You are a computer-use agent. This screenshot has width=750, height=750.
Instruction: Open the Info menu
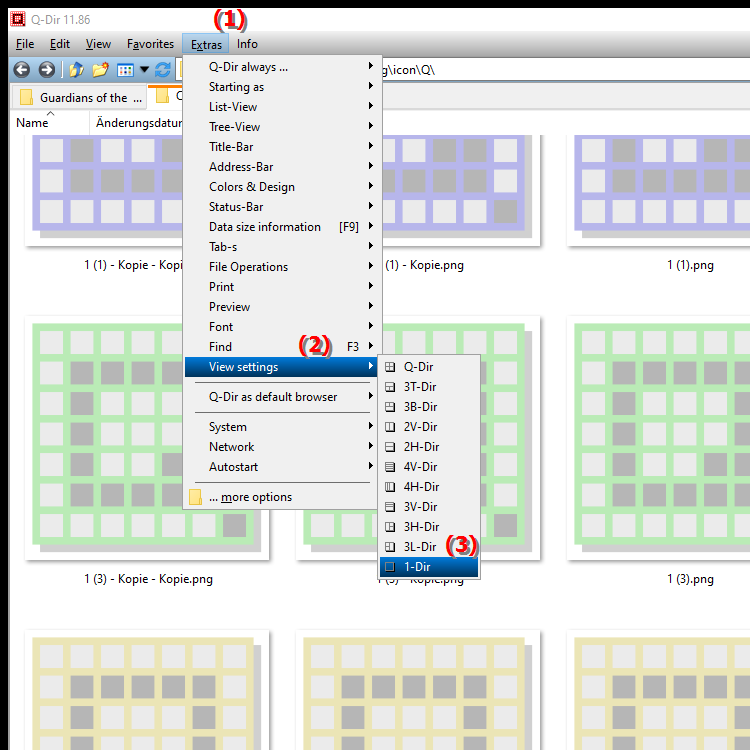(247, 44)
